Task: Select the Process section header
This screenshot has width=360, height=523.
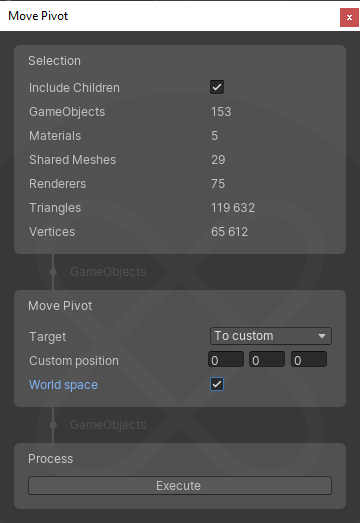Action: tap(50, 459)
